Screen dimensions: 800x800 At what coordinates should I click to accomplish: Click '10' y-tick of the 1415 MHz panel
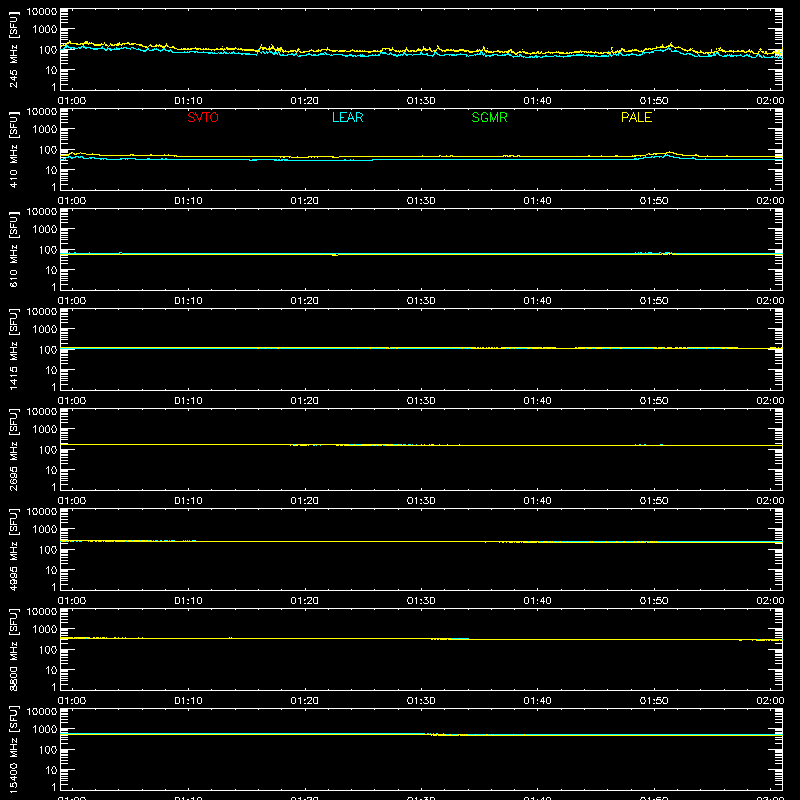tap(52, 370)
